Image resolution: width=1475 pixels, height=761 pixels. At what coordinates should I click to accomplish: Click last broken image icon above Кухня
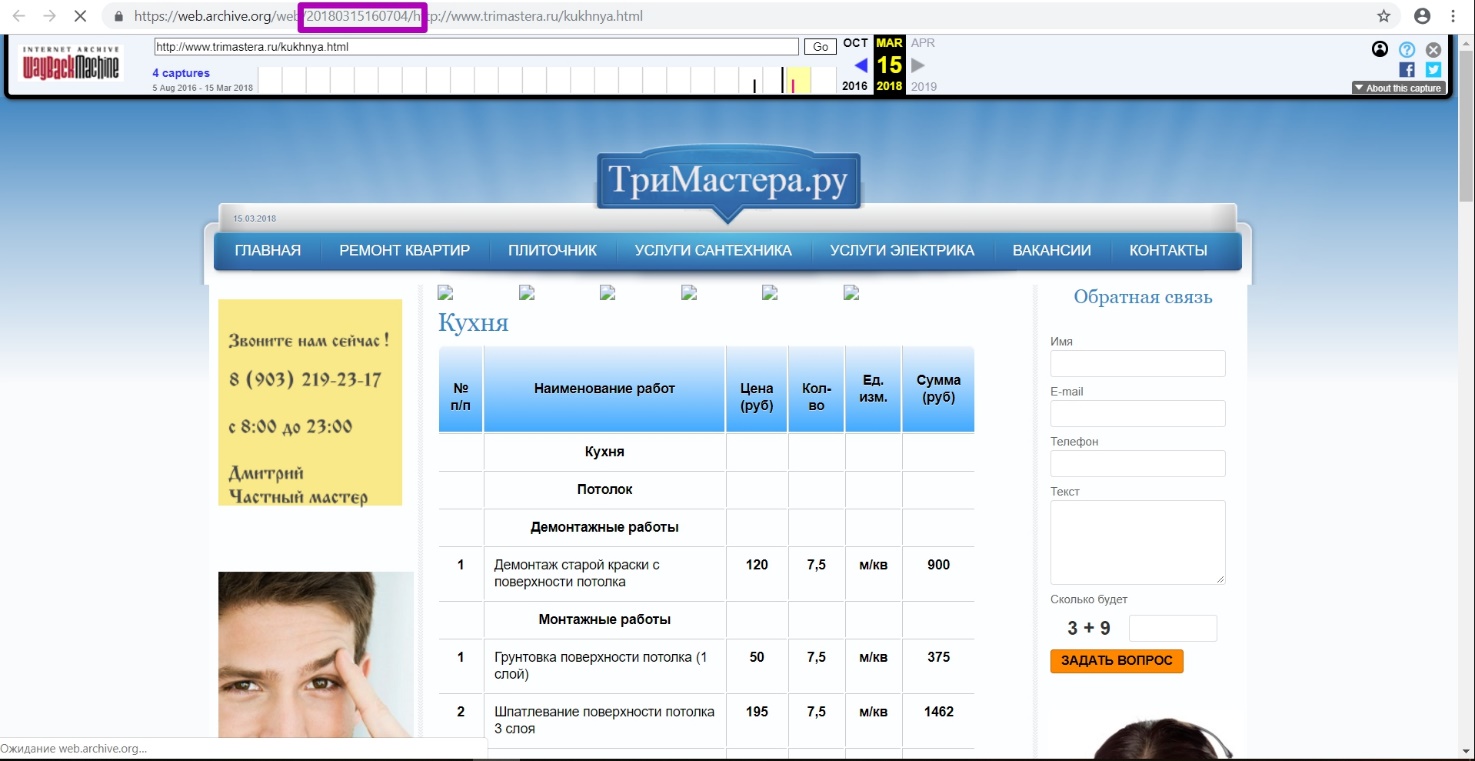[851, 292]
